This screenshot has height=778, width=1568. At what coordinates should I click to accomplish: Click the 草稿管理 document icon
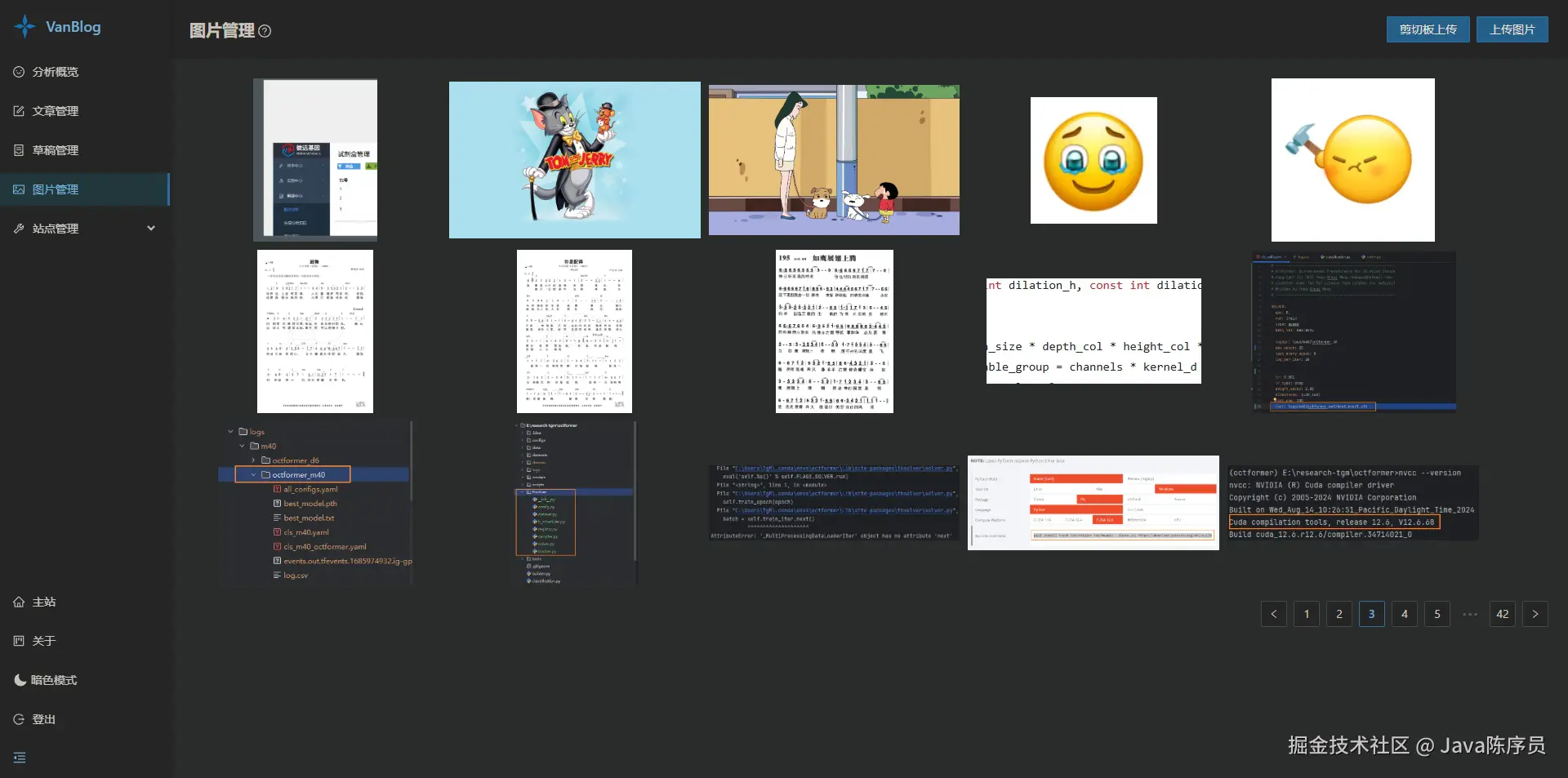point(19,150)
